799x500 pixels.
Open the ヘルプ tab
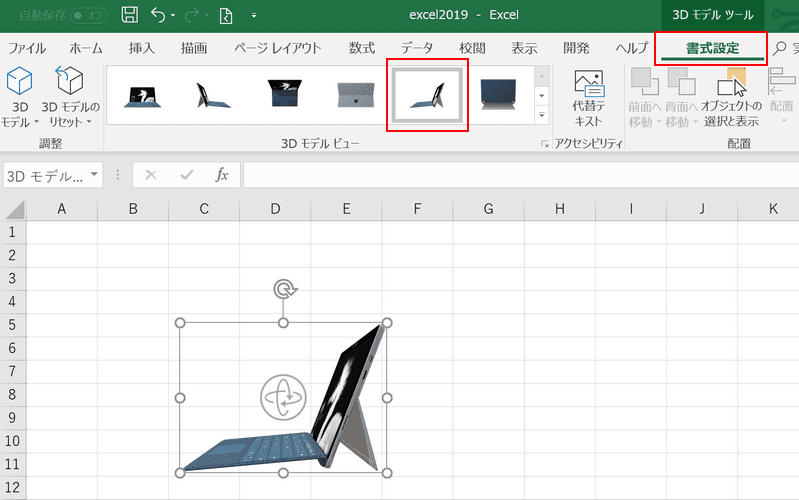click(x=631, y=48)
